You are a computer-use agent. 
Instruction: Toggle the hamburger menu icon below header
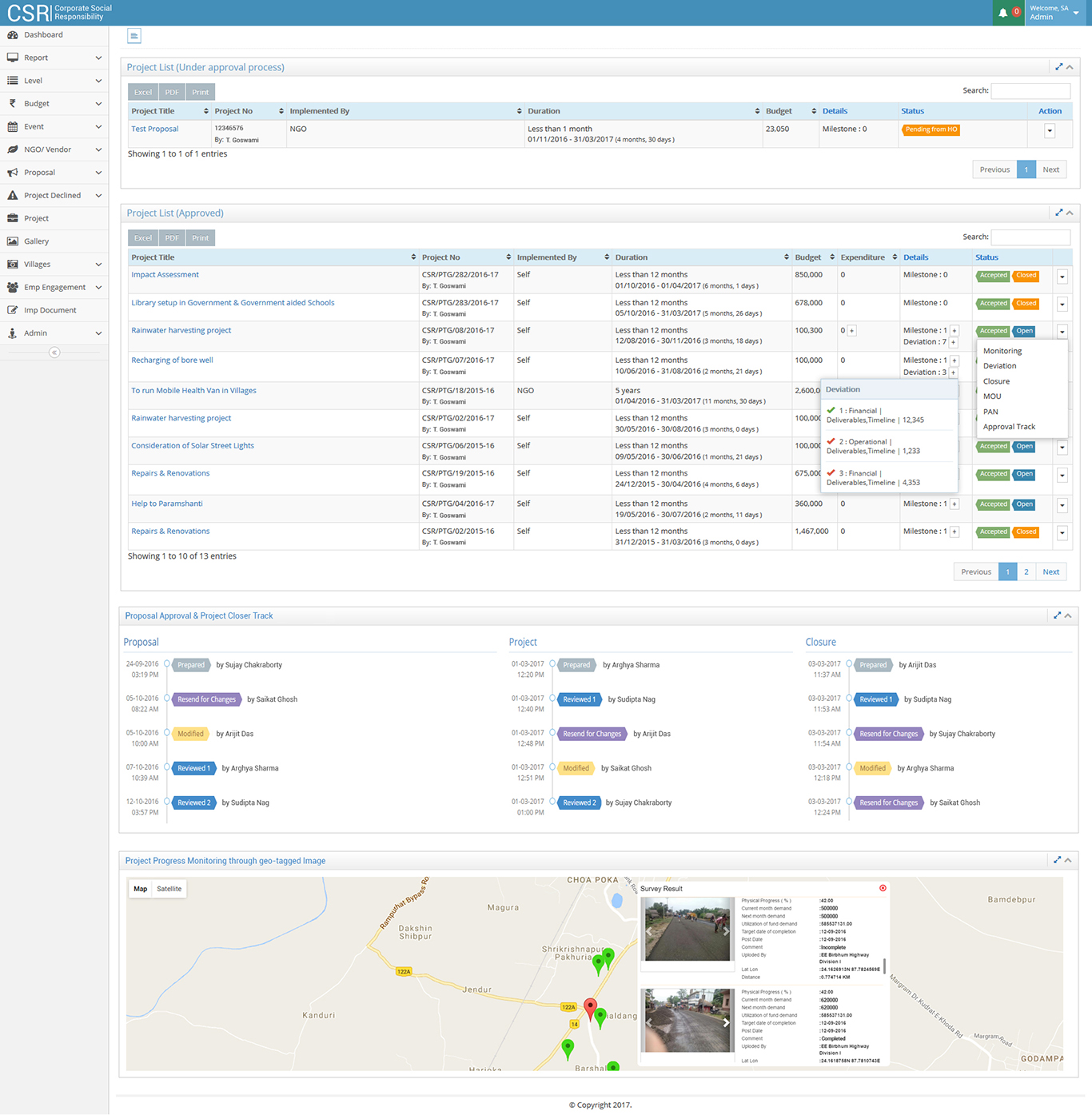(x=134, y=36)
